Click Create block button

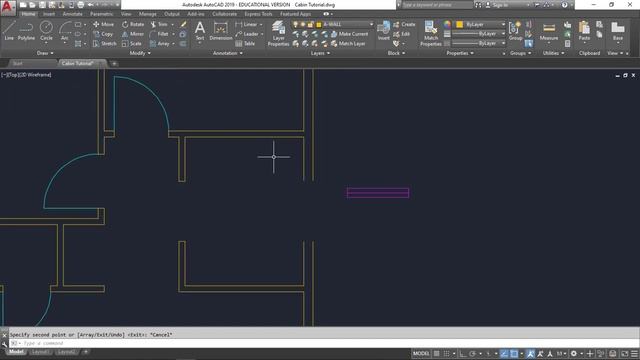404,24
